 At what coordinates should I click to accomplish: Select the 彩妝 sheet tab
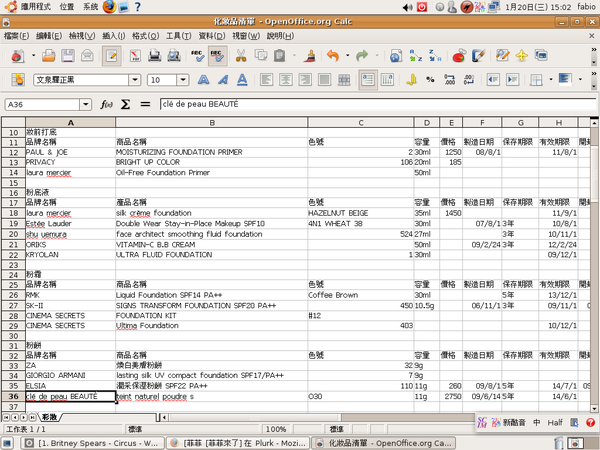click(50, 417)
